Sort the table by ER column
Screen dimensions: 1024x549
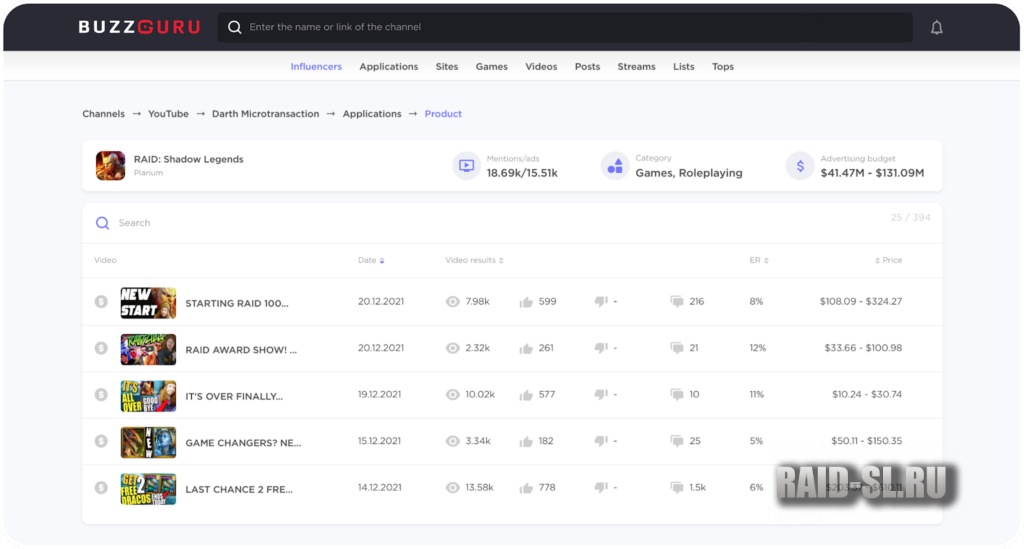759,260
